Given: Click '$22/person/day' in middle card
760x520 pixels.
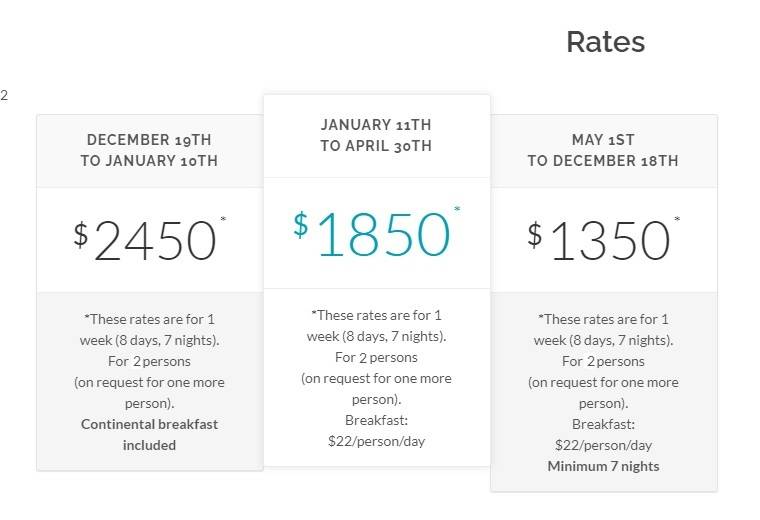Looking at the screenshot, I should pyautogui.click(x=376, y=441).
